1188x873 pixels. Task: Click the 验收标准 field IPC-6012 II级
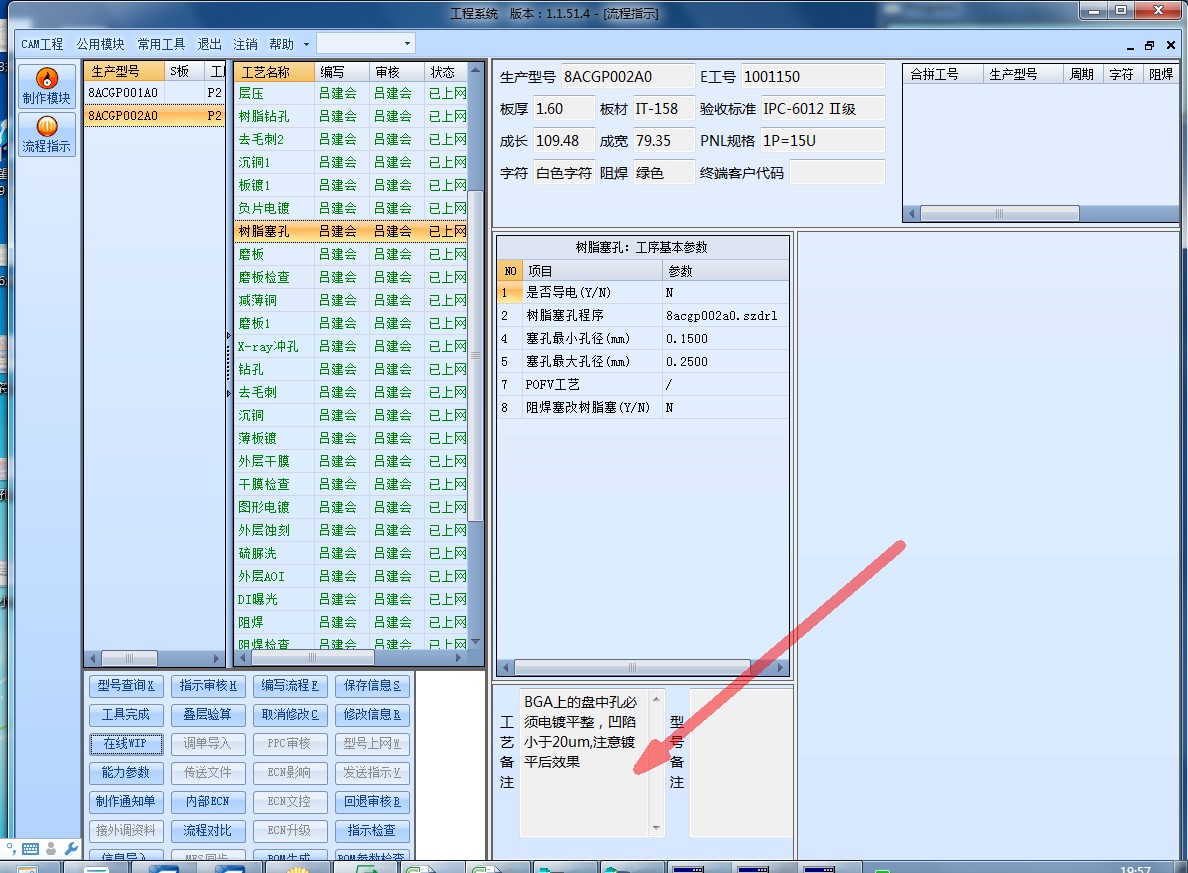coord(823,108)
